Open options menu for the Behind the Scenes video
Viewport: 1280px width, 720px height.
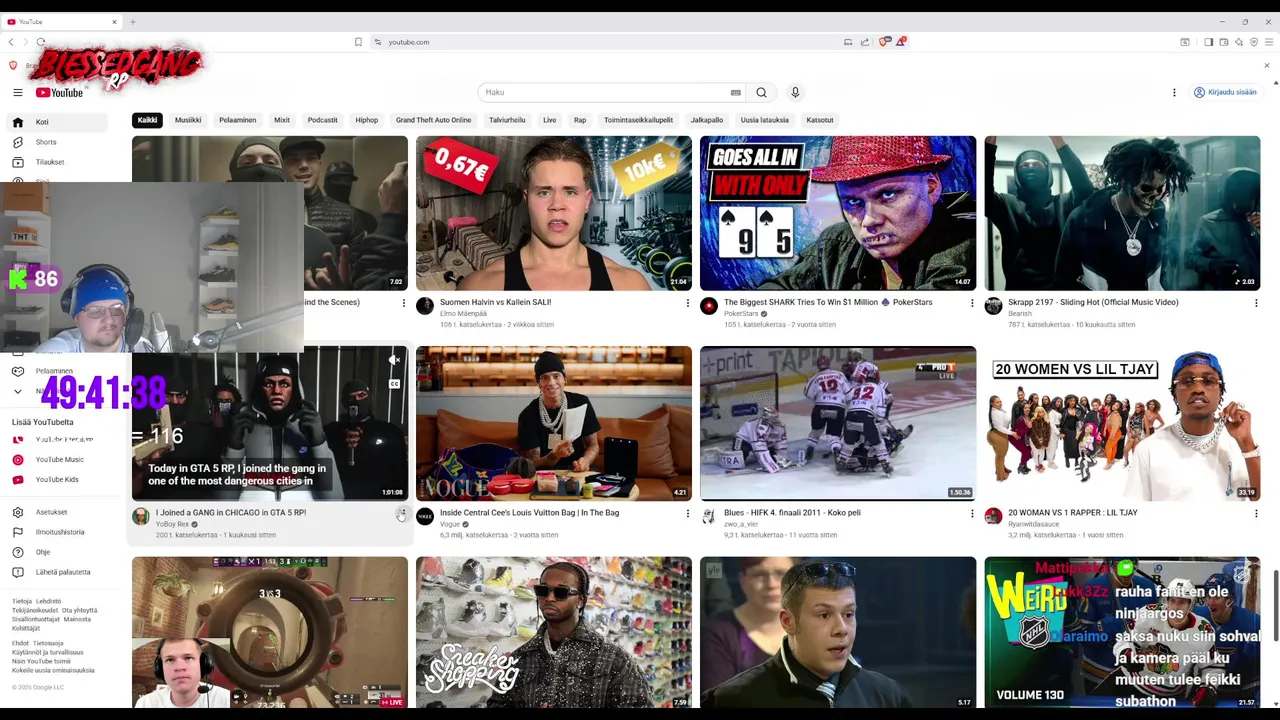click(403, 303)
